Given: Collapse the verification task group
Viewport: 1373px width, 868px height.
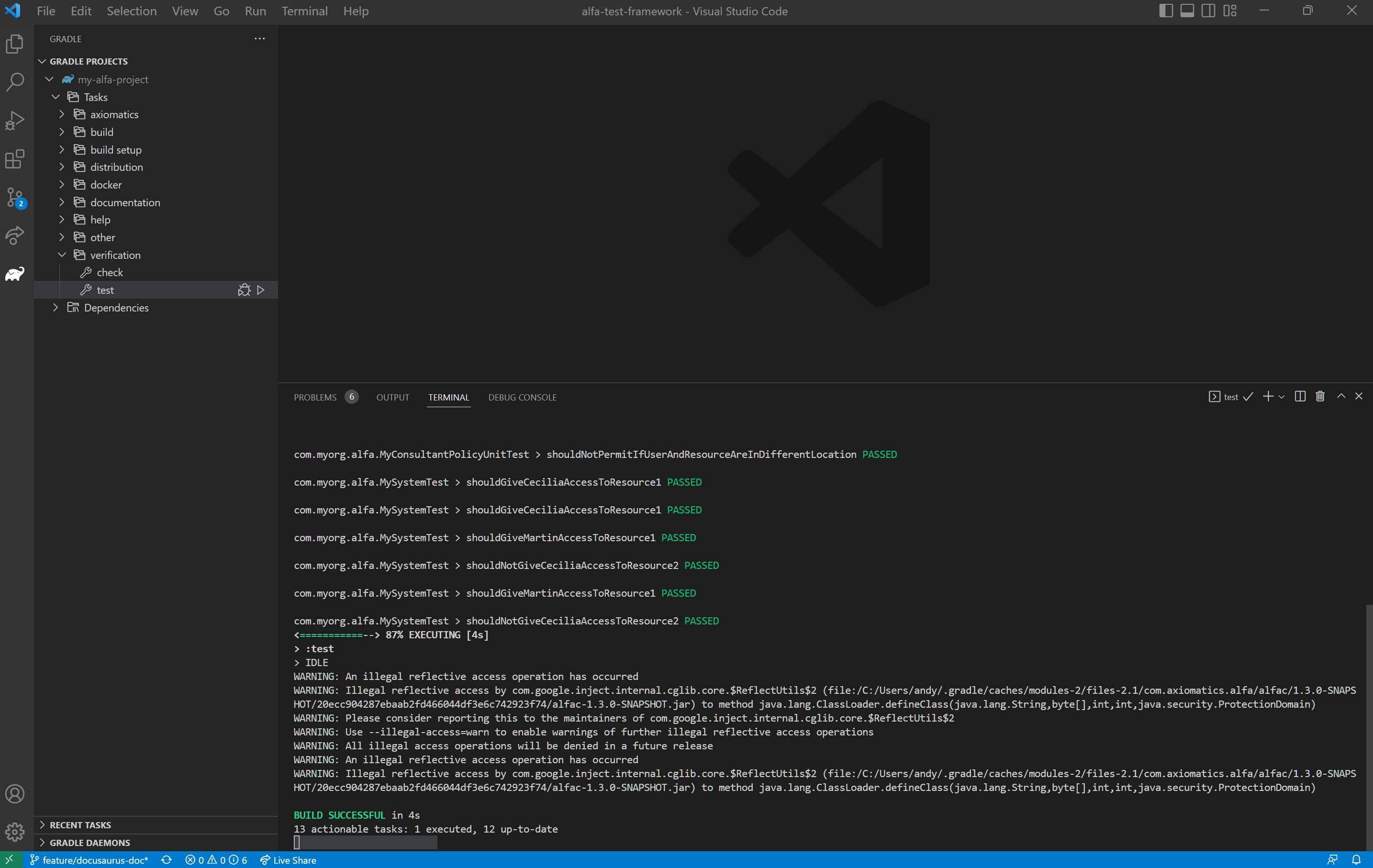Looking at the screenshot, I should click(62, 255).
